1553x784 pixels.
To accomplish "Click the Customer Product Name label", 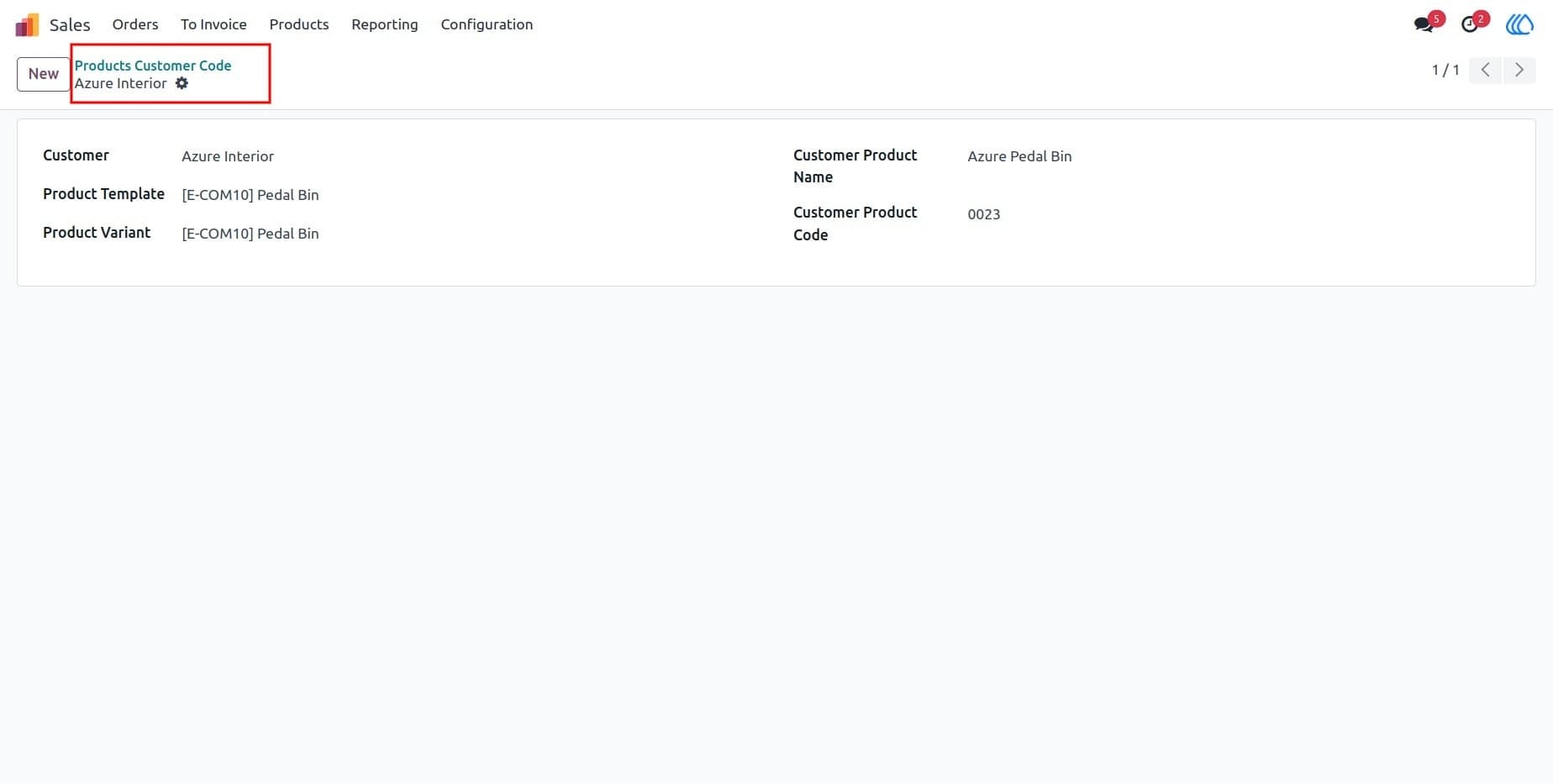I will pyautogui.click(x=855, y=166).
